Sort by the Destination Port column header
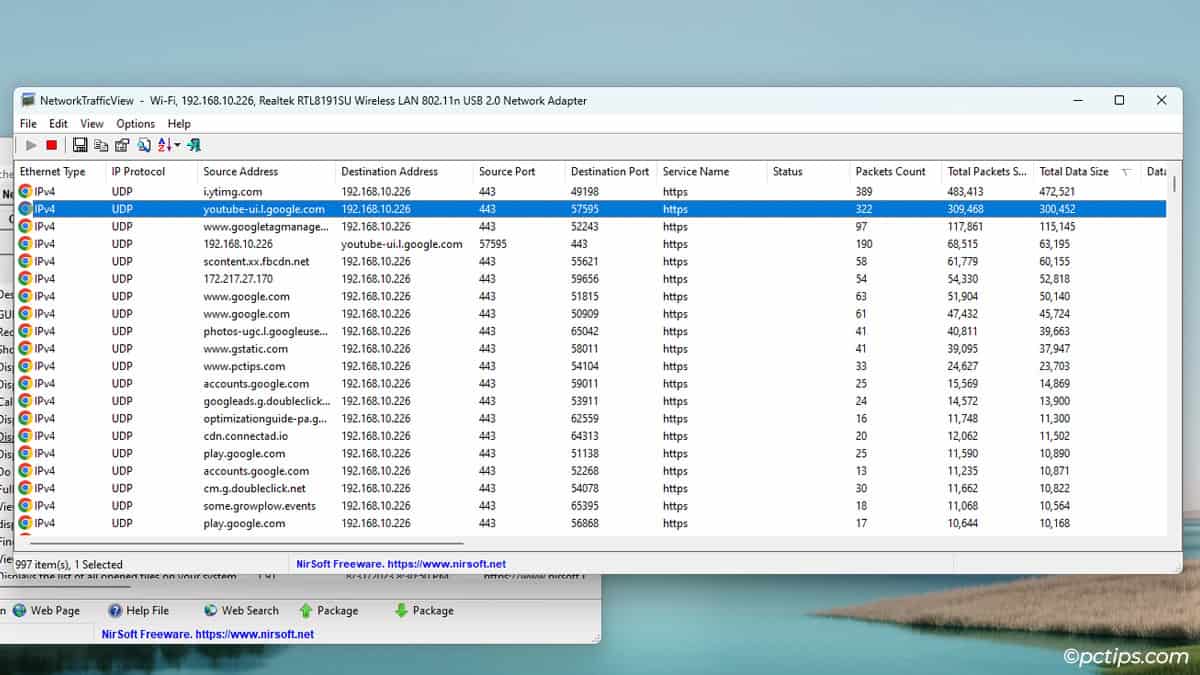Viewport: 1200px width, 675px height. click(612, 171)
